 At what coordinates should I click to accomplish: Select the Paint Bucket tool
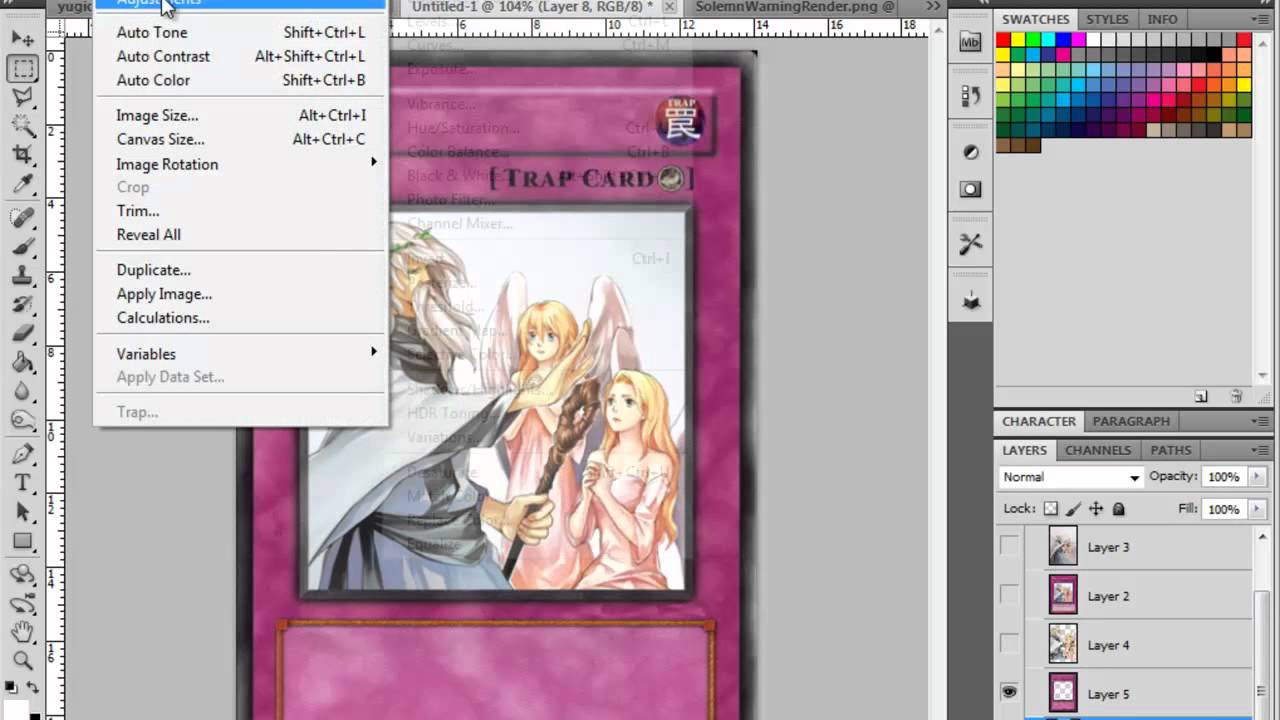click(23, 362)
